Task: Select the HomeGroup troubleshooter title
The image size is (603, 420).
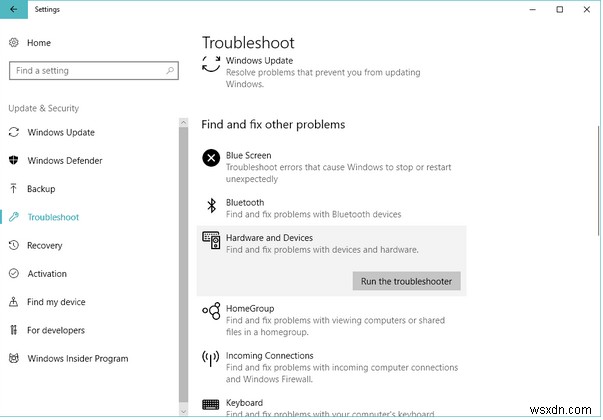Action: pos(250,308)
